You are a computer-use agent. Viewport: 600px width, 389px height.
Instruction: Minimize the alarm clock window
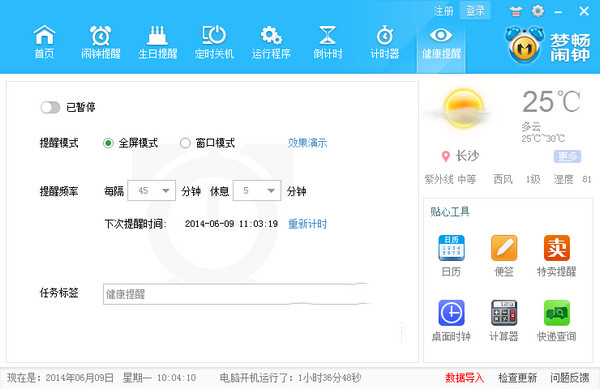[558, 12]
